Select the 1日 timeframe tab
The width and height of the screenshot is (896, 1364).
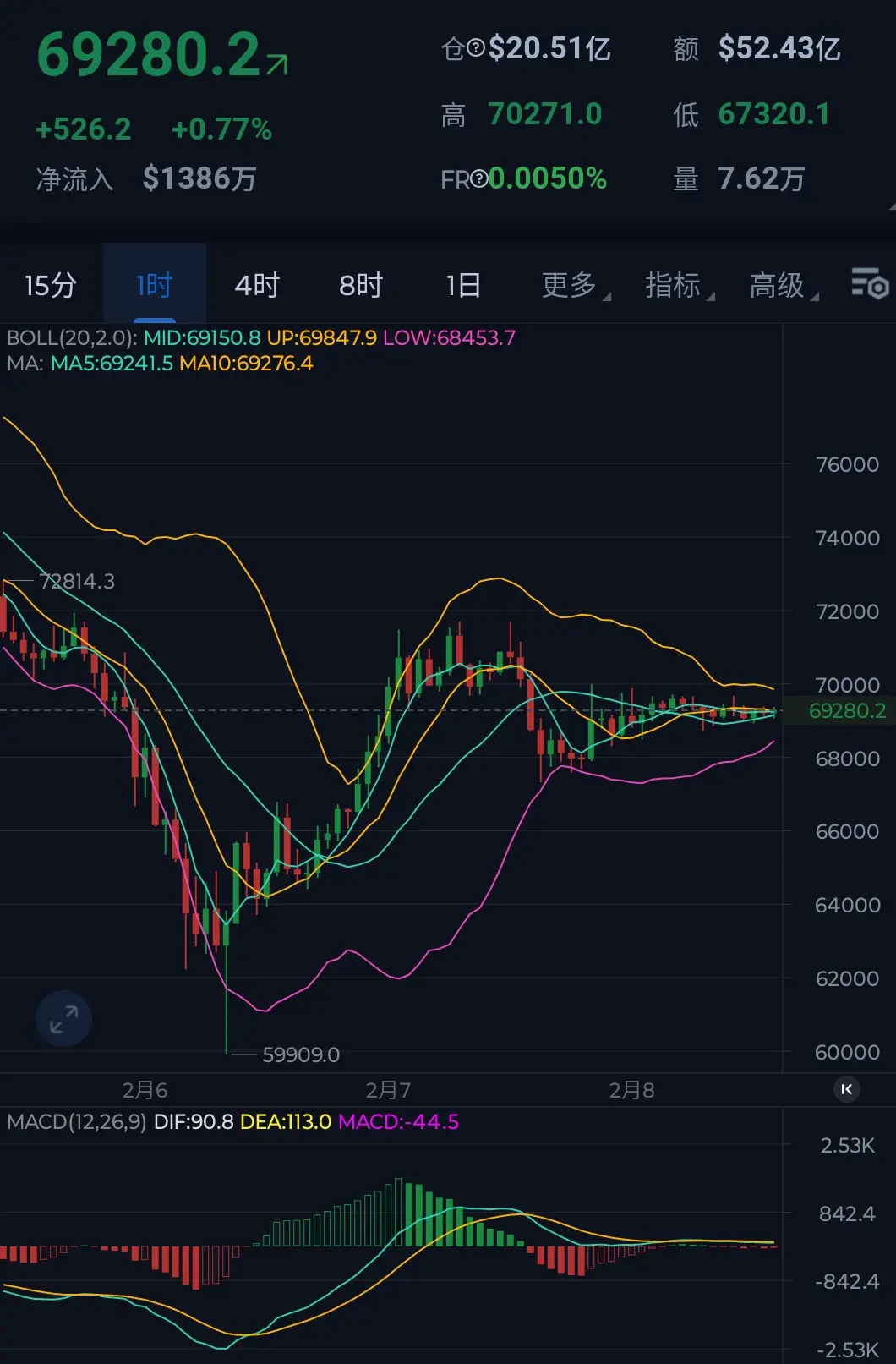click(x=463, y=285)
